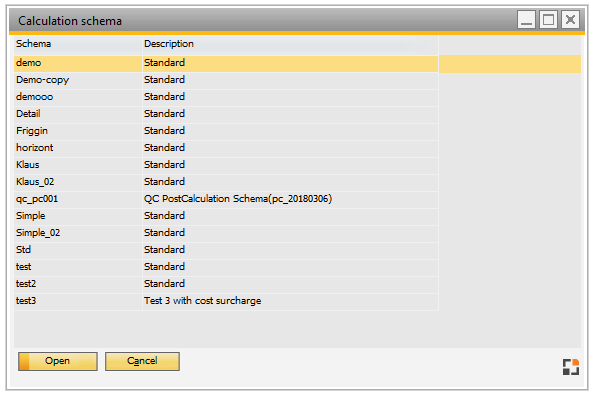Click the Standard description of Std

pyautogui.click(x=164, y=250)
